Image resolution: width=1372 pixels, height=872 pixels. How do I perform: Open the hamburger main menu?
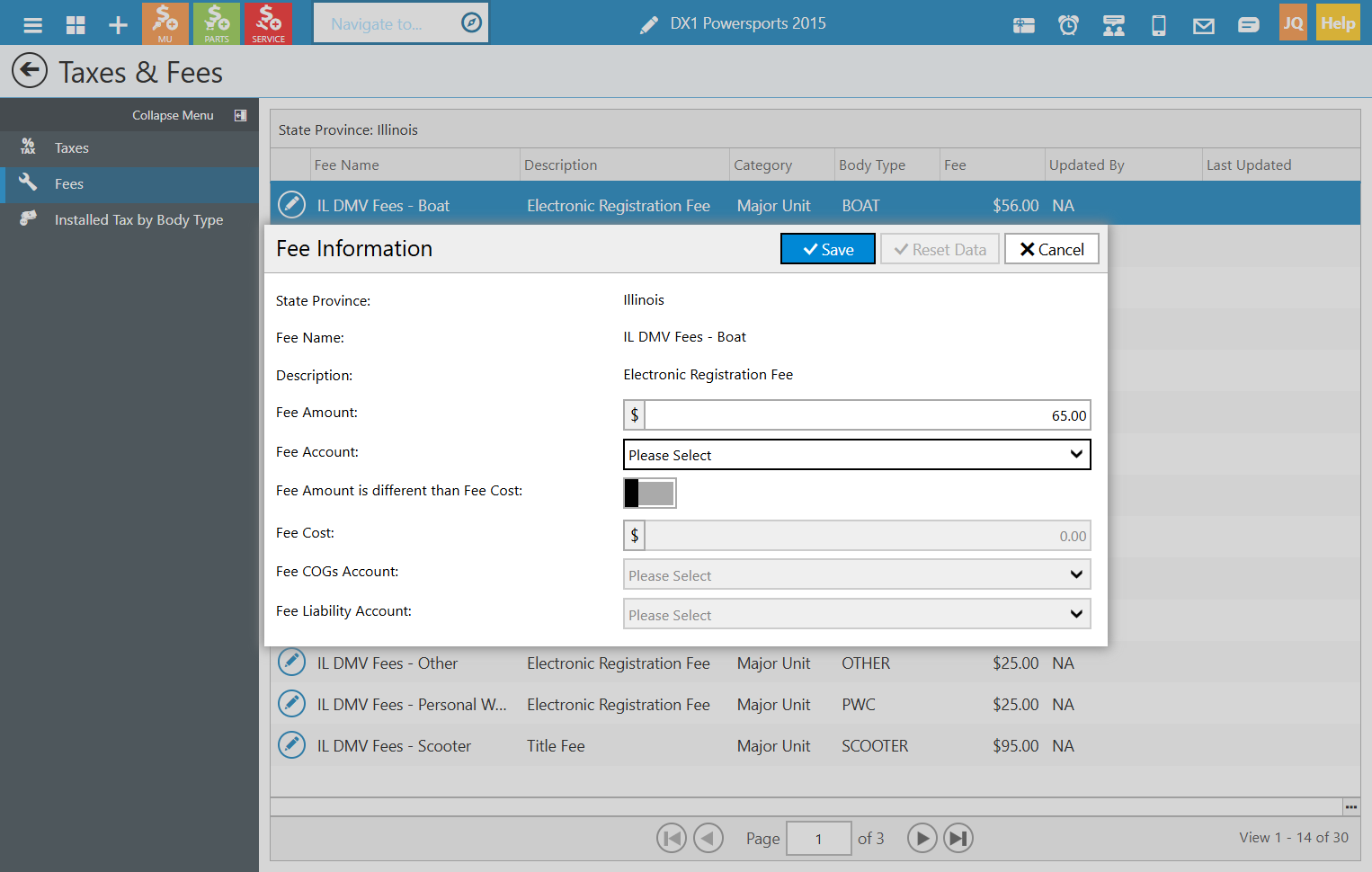point(33,24)
